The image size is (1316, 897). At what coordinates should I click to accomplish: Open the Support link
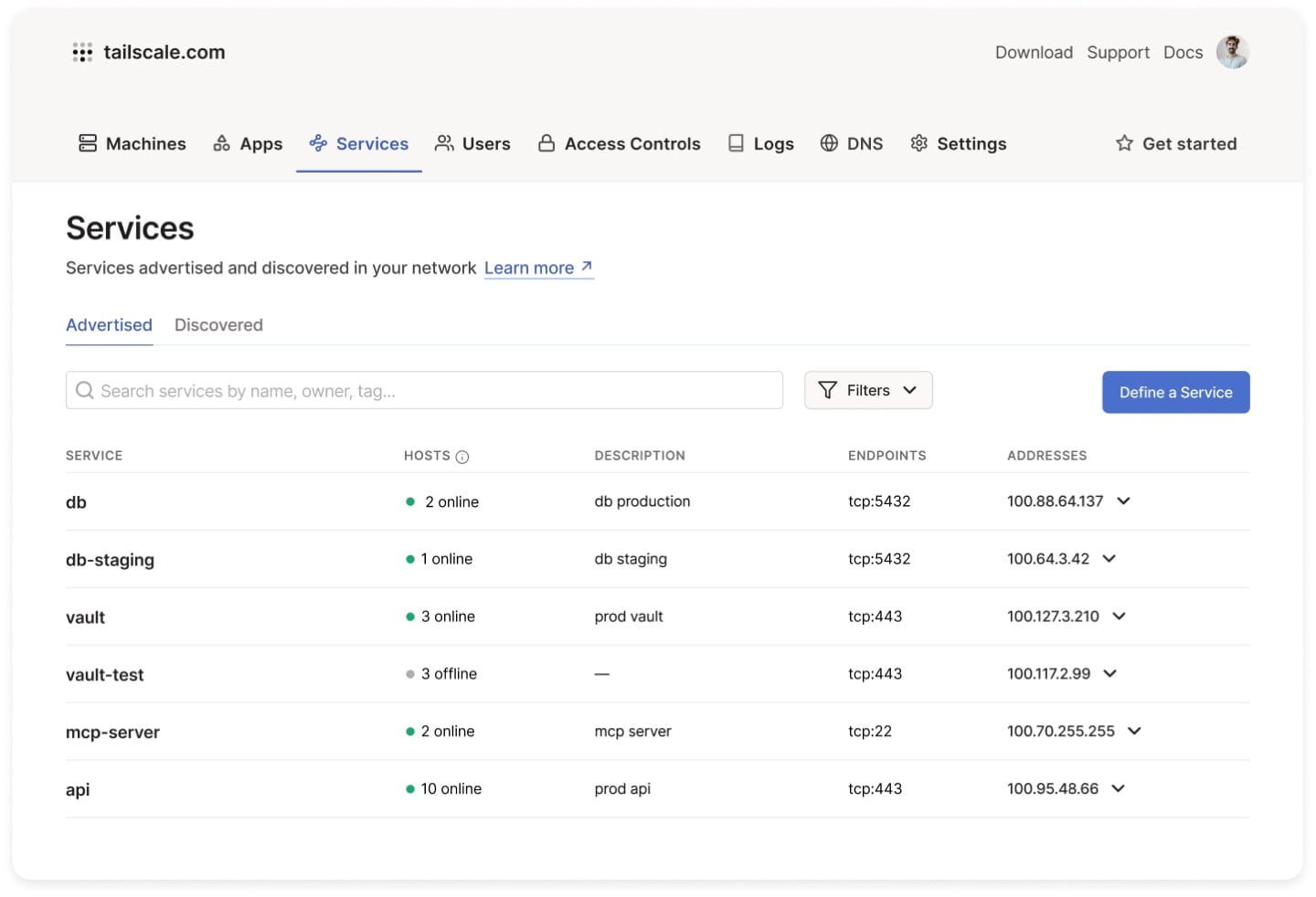[x=1118, y=52]
